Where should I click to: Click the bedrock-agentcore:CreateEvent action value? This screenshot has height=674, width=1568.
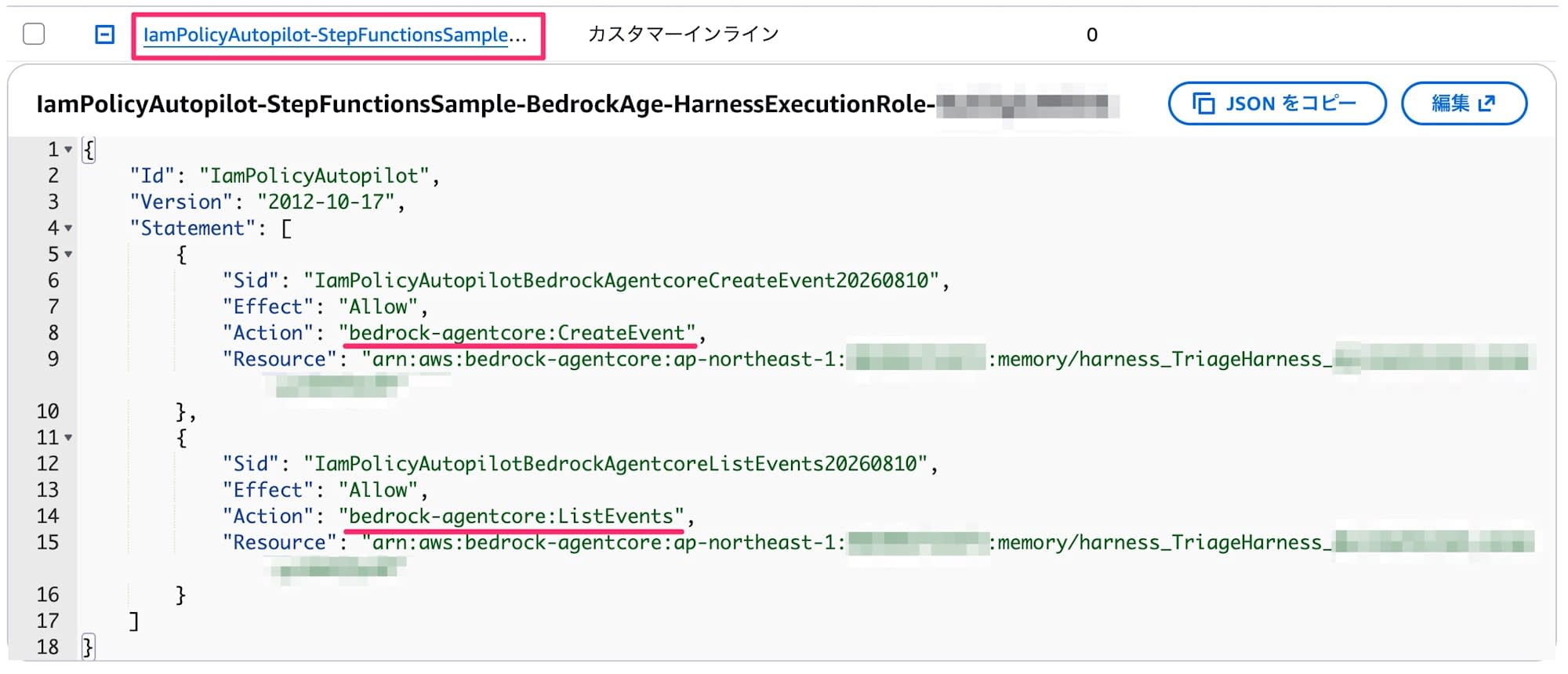pos(517,333)
